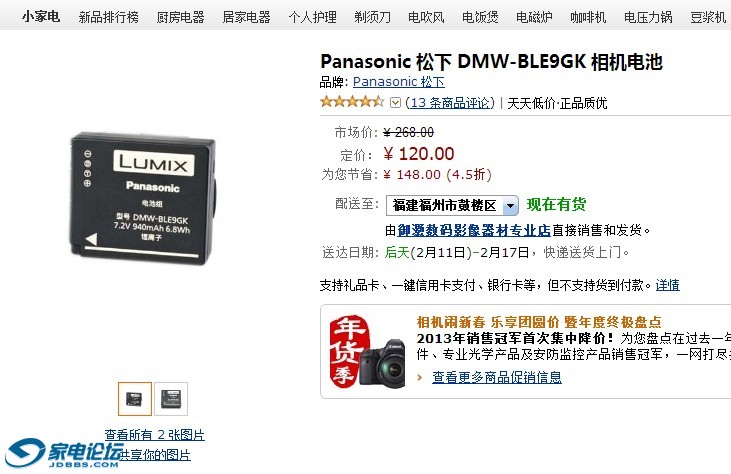Open the 御源数码影像器材专业店 seller link
Screen dimensions: 731x474
[474, 230]
